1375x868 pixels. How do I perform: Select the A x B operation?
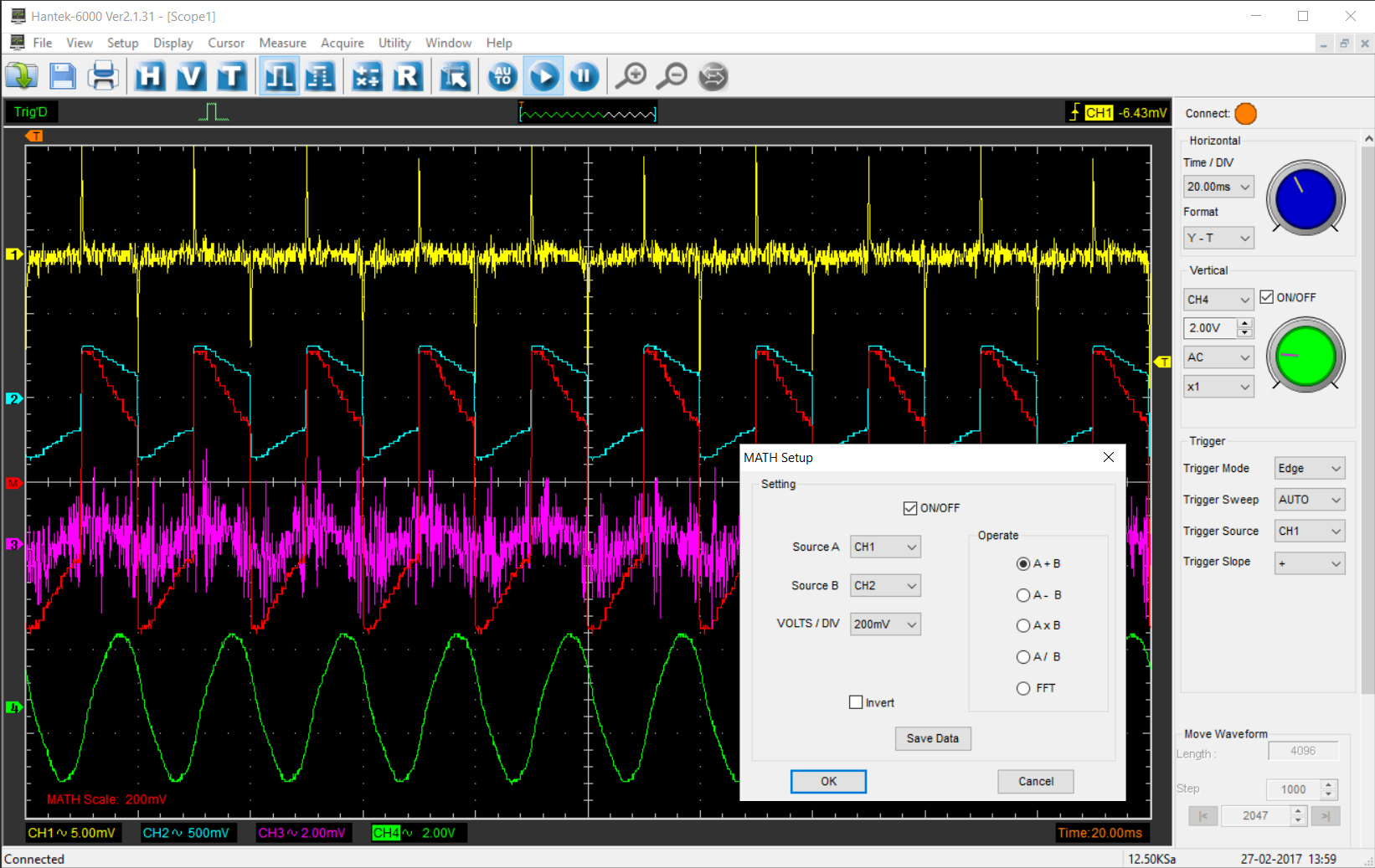click(x=1023, y=625)
